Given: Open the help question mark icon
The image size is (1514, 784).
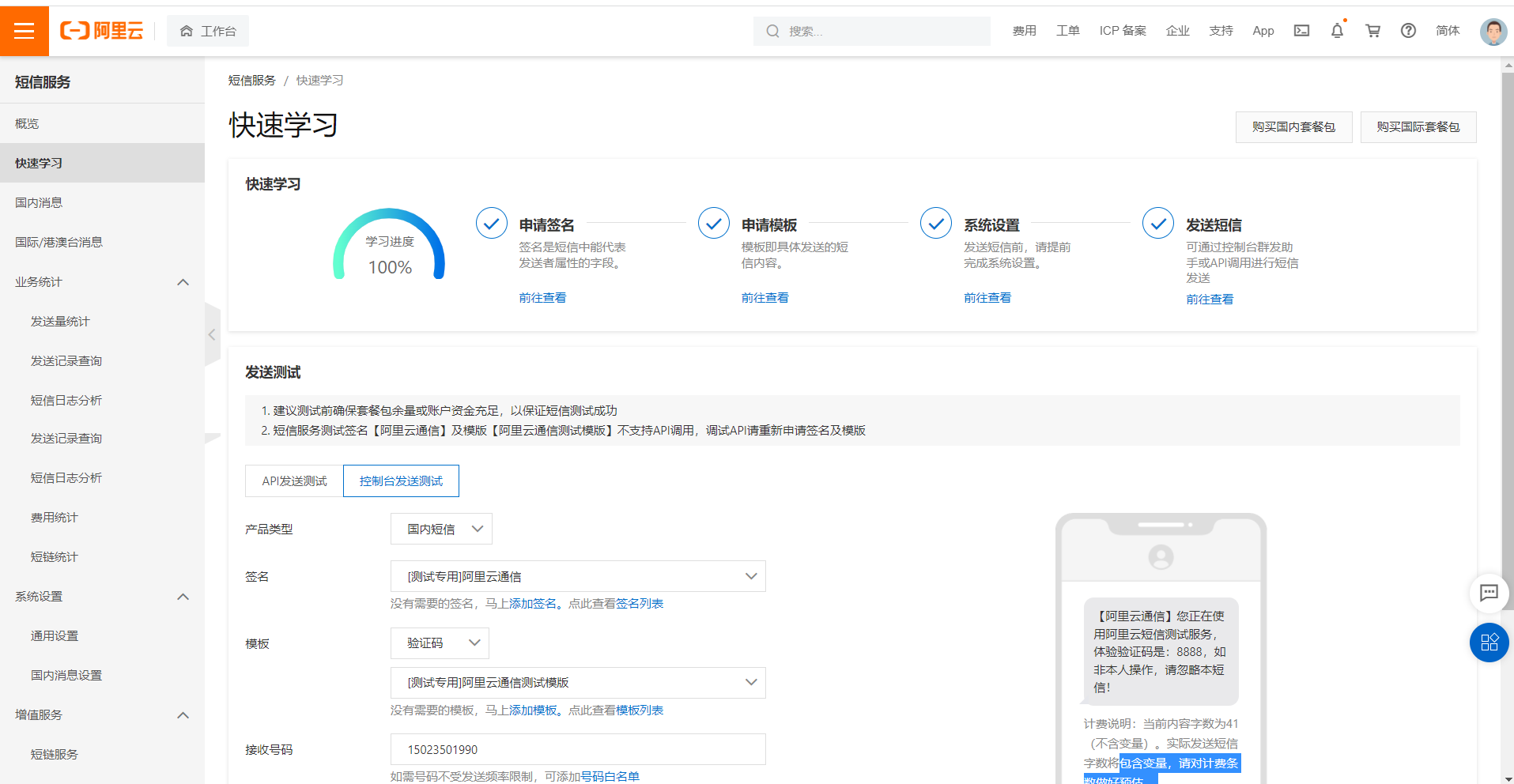Looking at the screenshot, I should pyautogui.click(x=1408, y=31).
